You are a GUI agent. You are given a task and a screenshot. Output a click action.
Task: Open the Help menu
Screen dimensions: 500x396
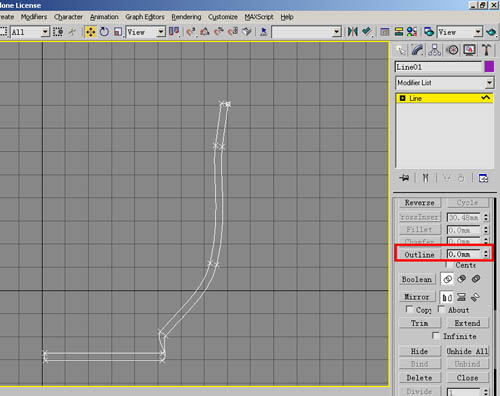coord(287,17)
